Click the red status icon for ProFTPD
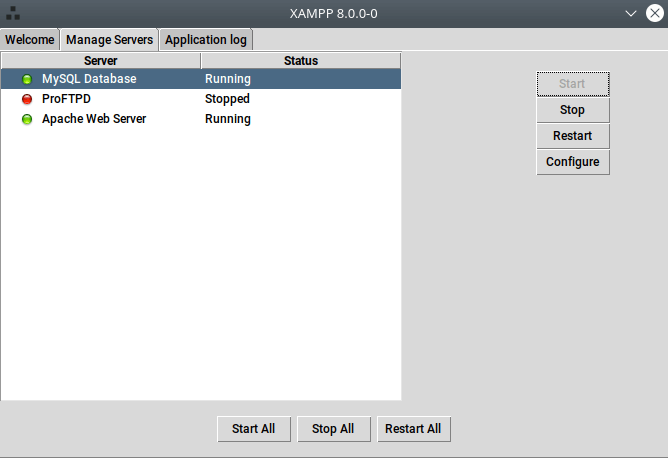The height and width of the screenshot is (458, 668). pos(27,99)
